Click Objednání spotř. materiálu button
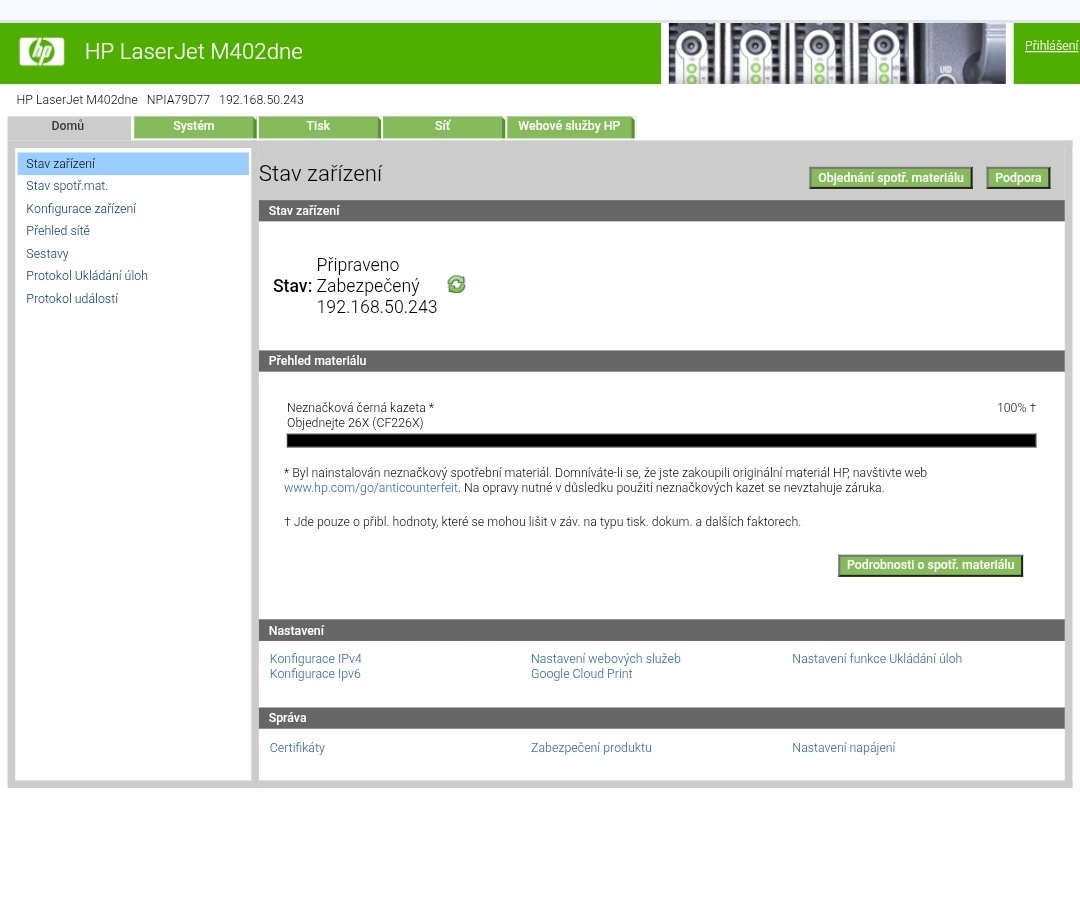 click(x=891, y=178)
